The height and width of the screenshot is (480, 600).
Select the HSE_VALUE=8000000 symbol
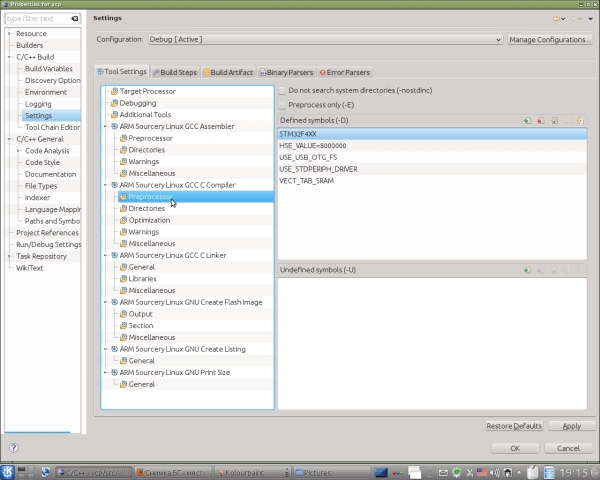tap(432, 146)
